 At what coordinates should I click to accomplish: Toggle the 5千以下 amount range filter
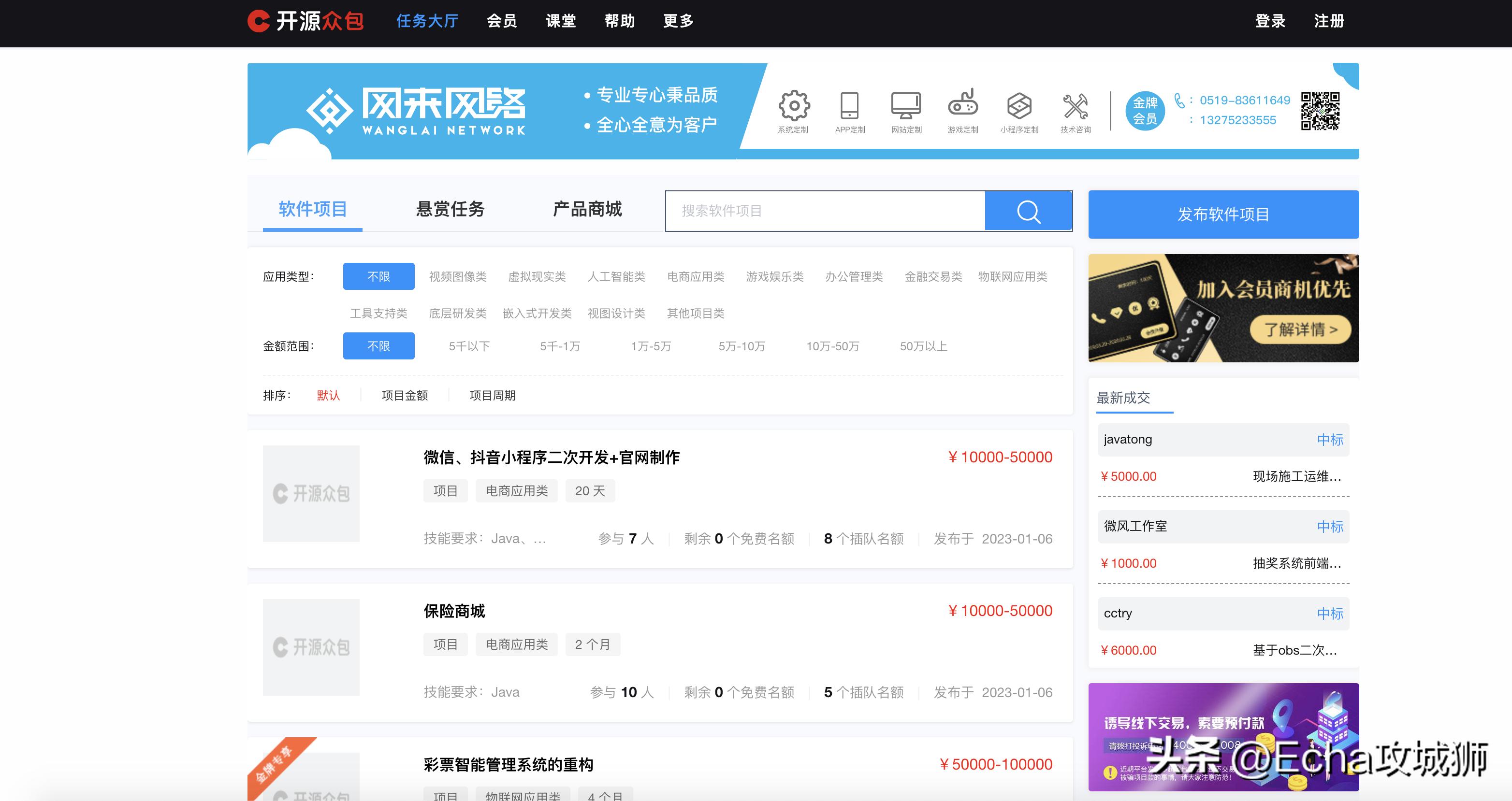[x=469, y=346]
